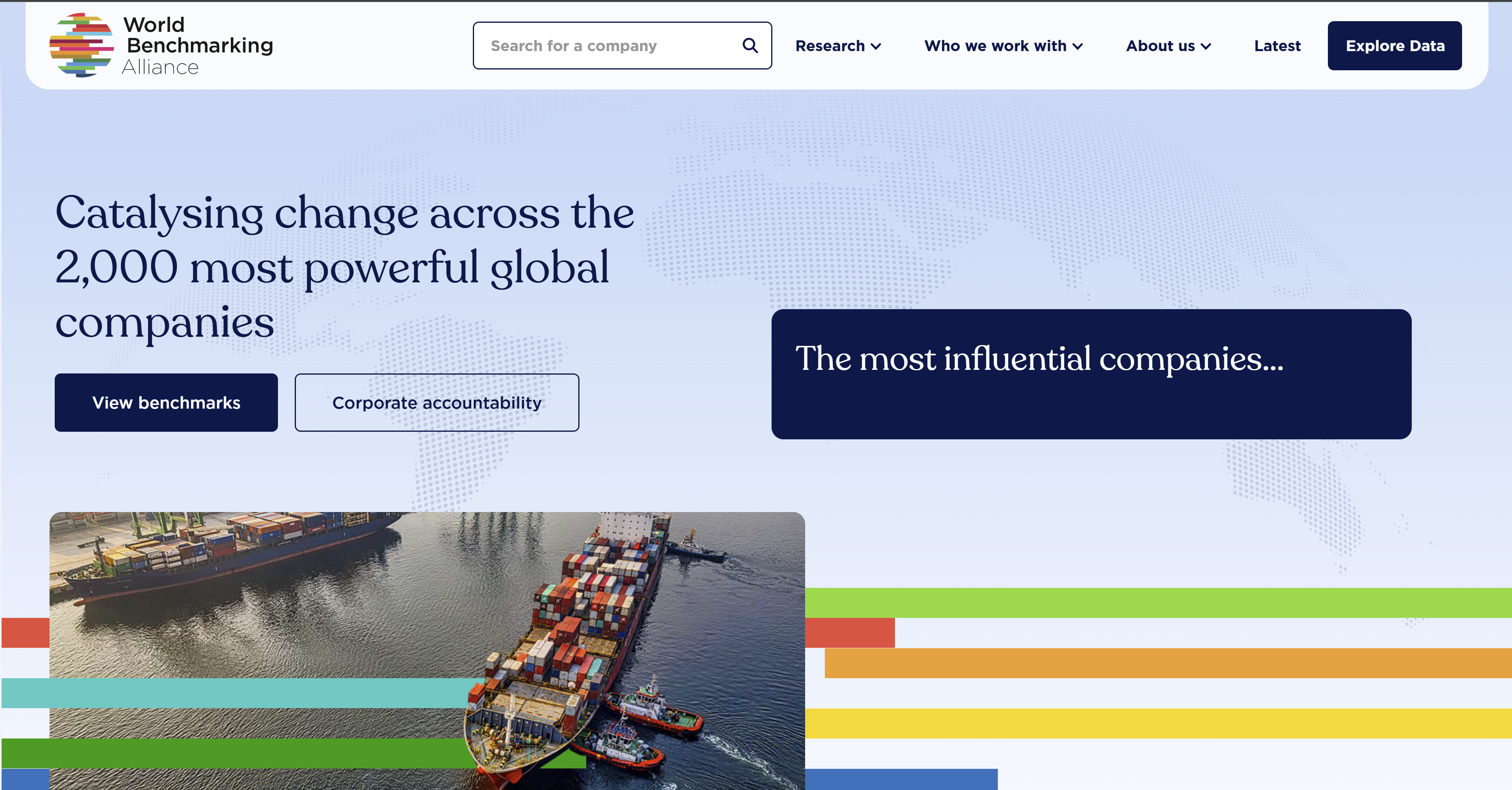Open Corporate accountability button
Screen dimensions: 1512x790
point(437,403)
